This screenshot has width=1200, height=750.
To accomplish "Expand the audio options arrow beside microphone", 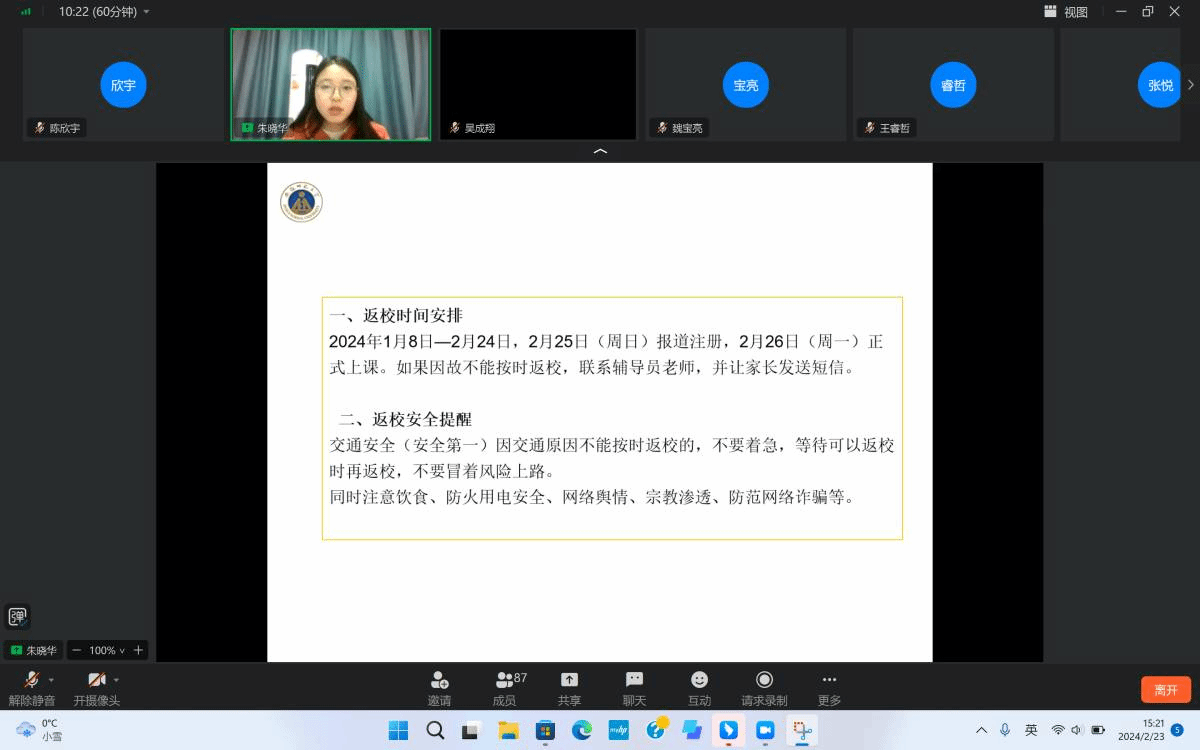I will tap(52, 680).
